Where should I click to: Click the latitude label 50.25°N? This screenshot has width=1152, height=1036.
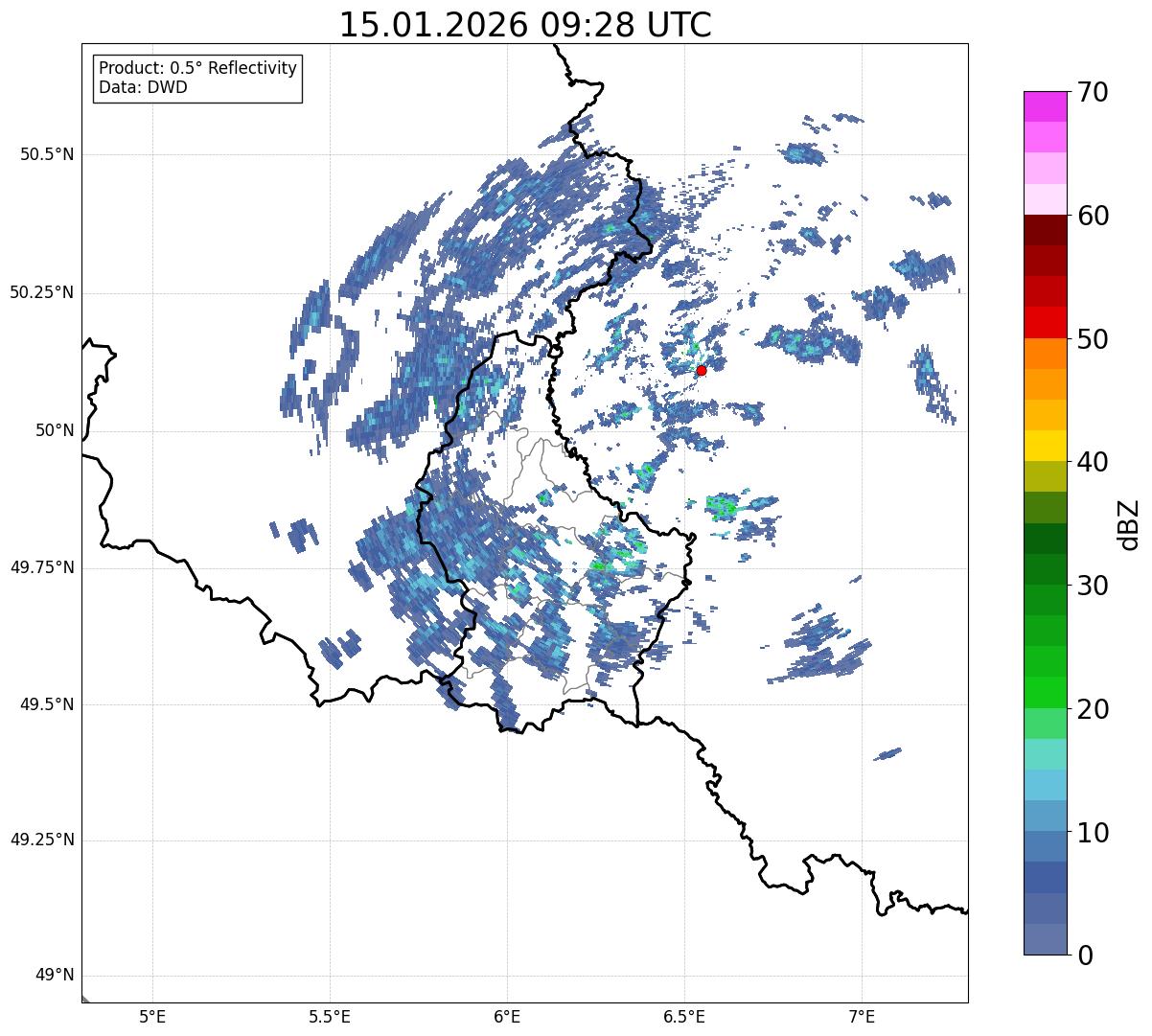[x=42, y=292]
